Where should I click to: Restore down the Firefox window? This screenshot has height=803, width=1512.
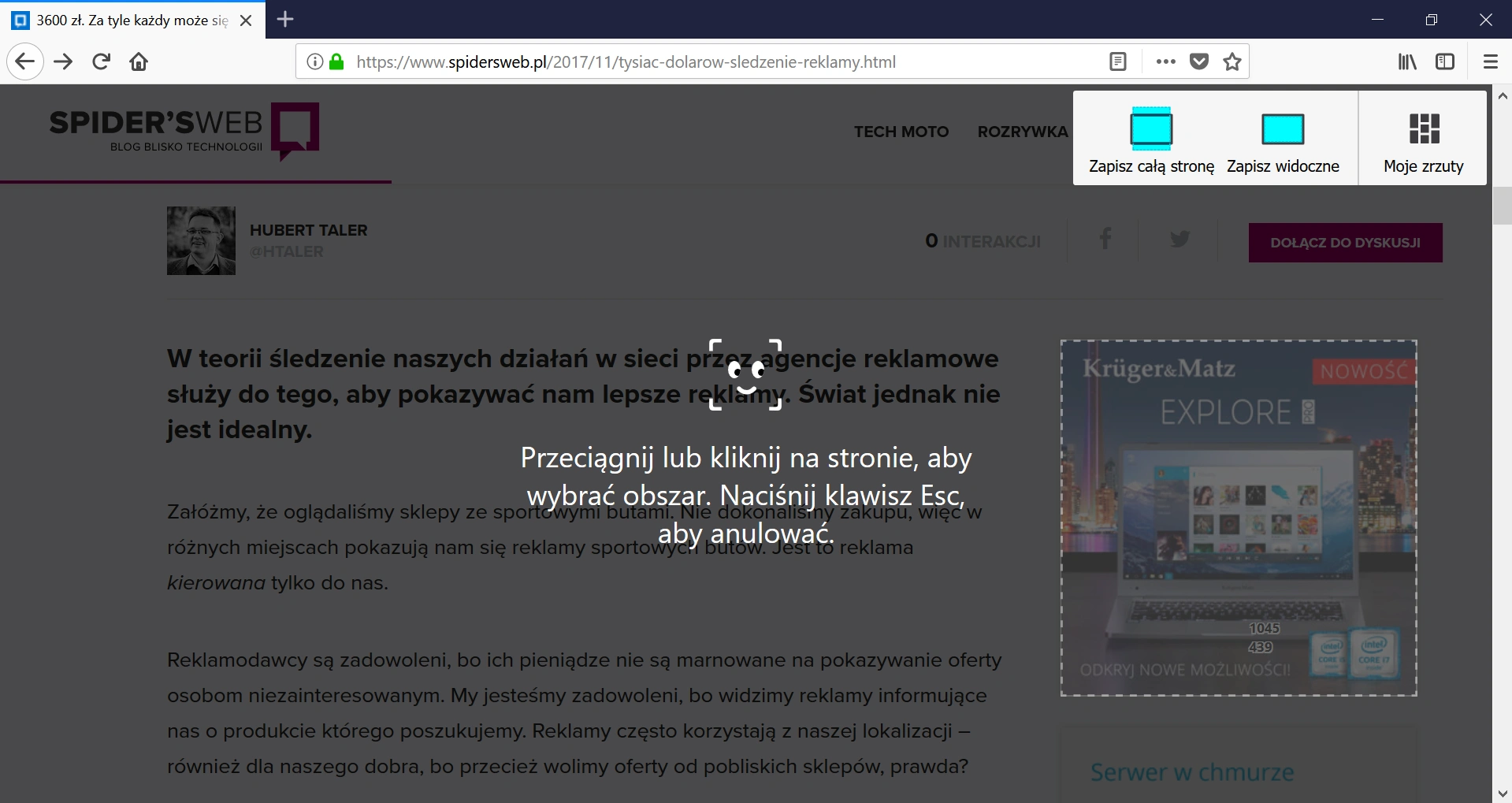point(1432,20)
